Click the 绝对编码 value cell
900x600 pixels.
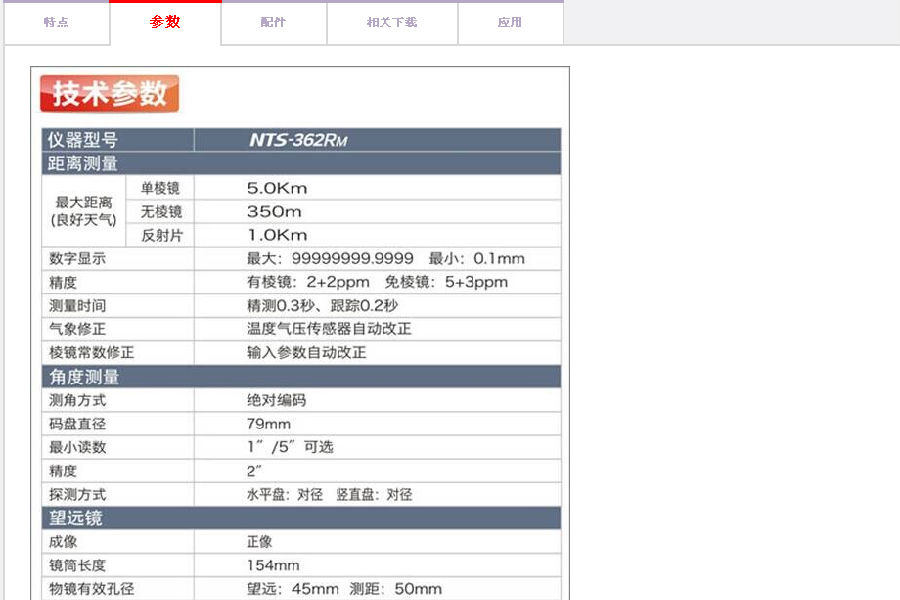click(276, 400)
